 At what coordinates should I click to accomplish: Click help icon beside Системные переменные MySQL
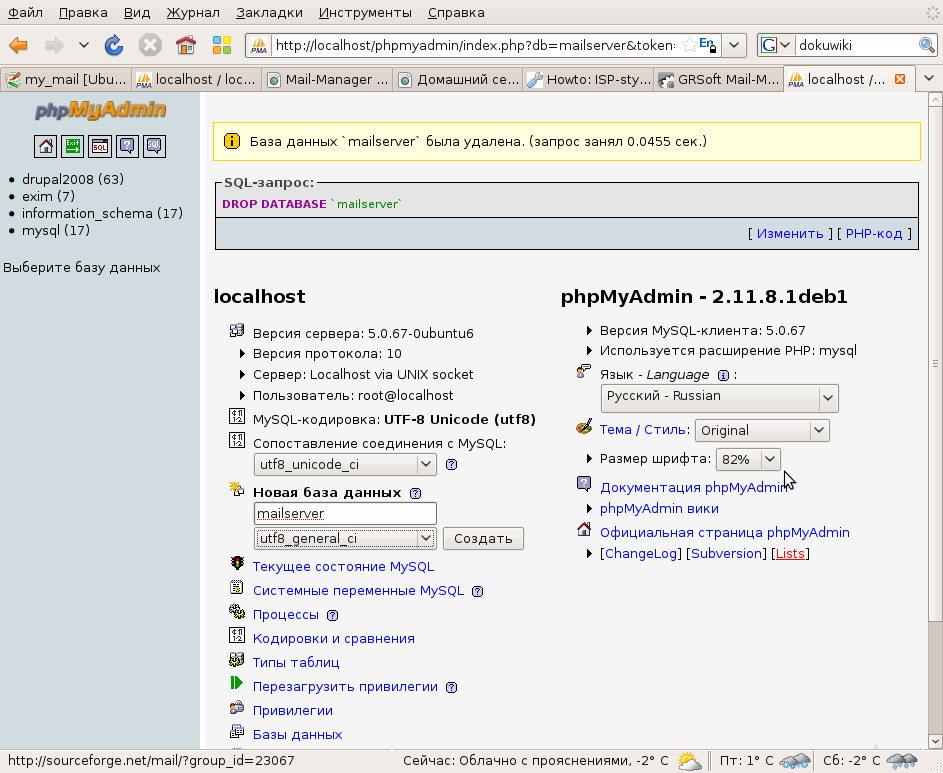pyautogui.click(x=478, y=591)
